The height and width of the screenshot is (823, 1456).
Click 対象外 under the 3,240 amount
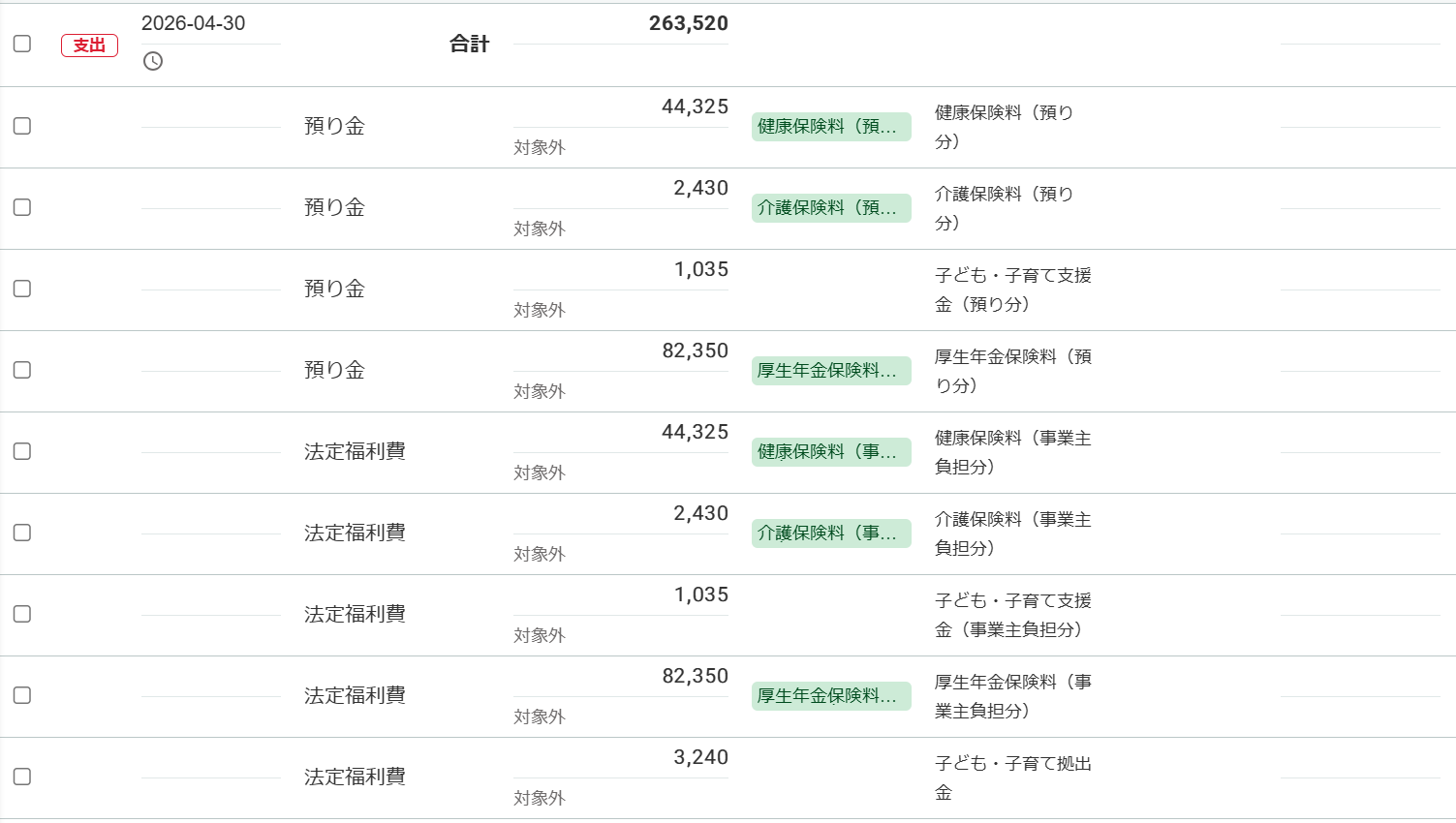[540, 798]
